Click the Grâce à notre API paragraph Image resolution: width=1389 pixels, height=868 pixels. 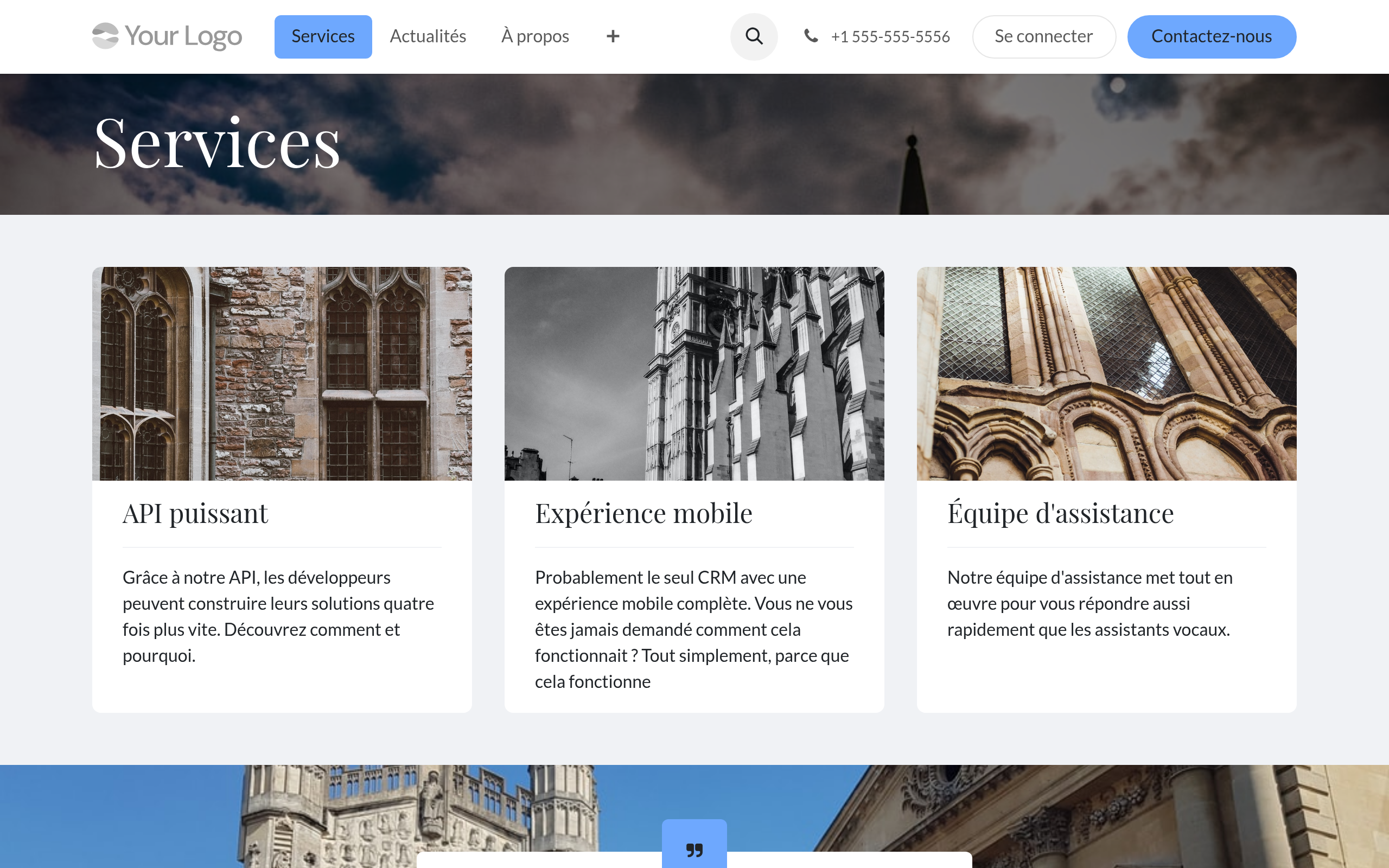coord(278,616)
